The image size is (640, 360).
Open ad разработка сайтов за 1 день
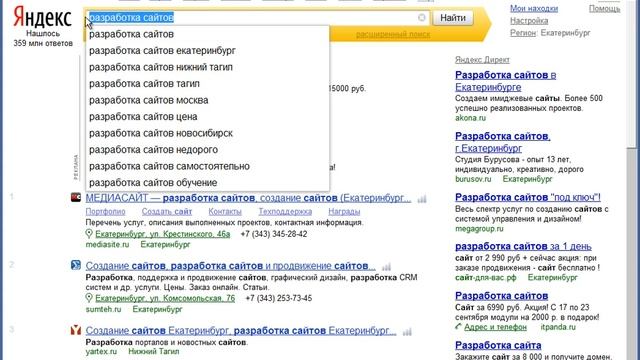(x=523, y=247)
